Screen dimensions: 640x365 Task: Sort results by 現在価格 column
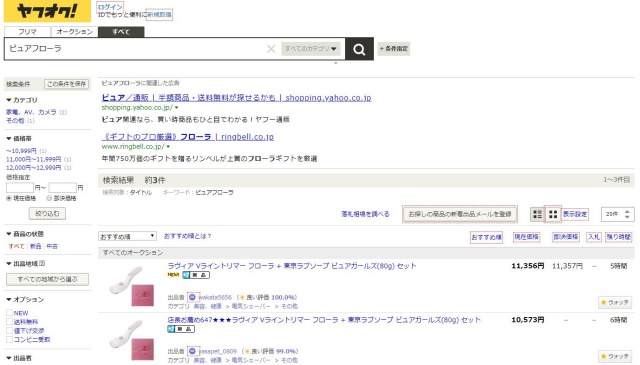click(x=527, y=237)
